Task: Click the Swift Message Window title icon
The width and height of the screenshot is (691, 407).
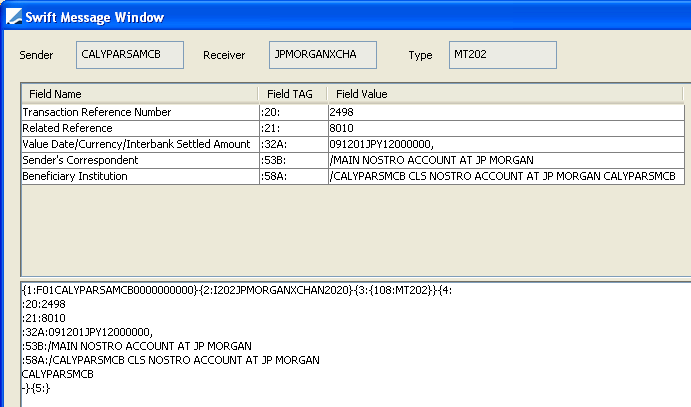Action: pos(14,17)
